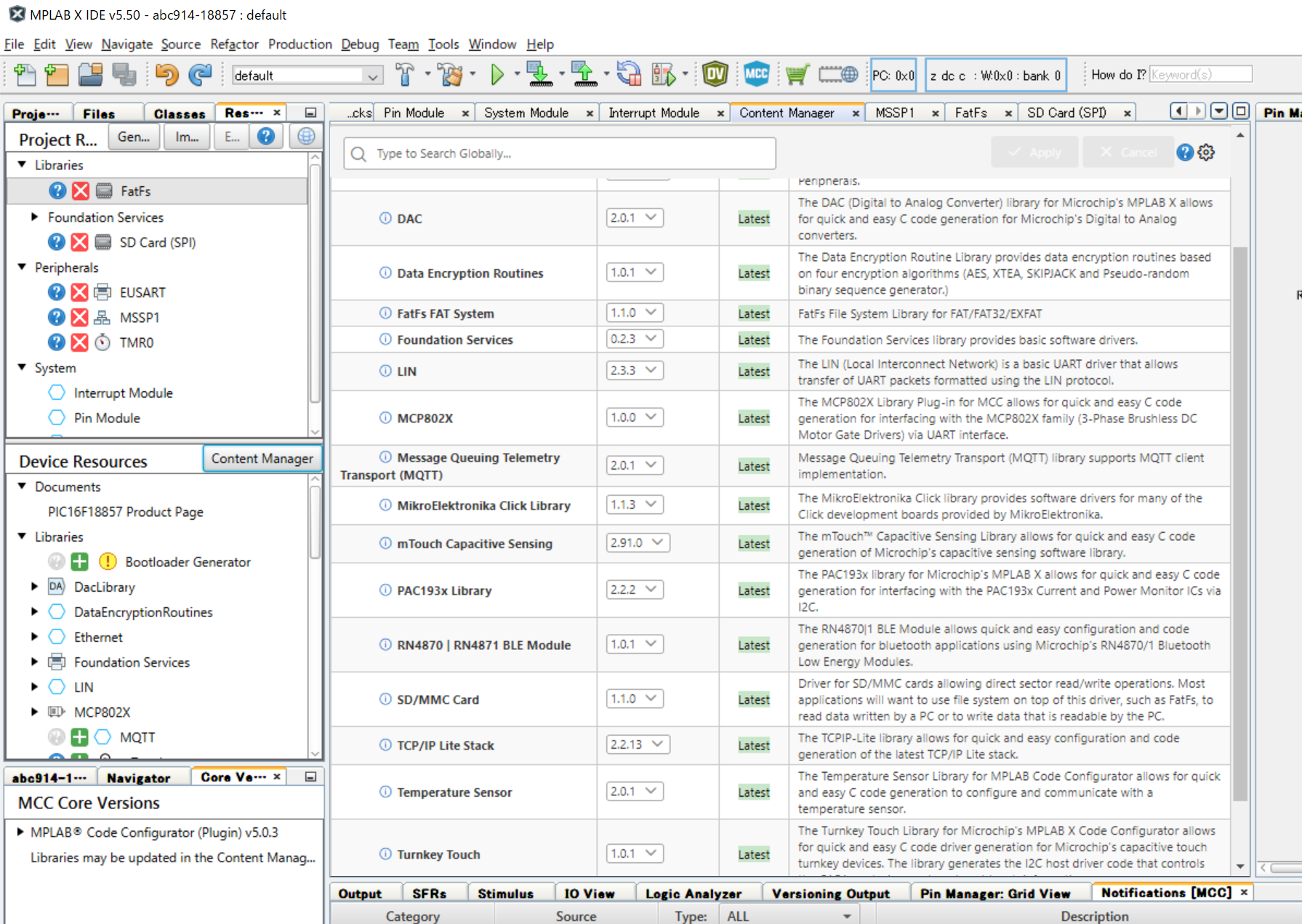Launch the MCC Code Configurator icon
This screenshot has height=924, width=1302.
[x=757, y=74]
